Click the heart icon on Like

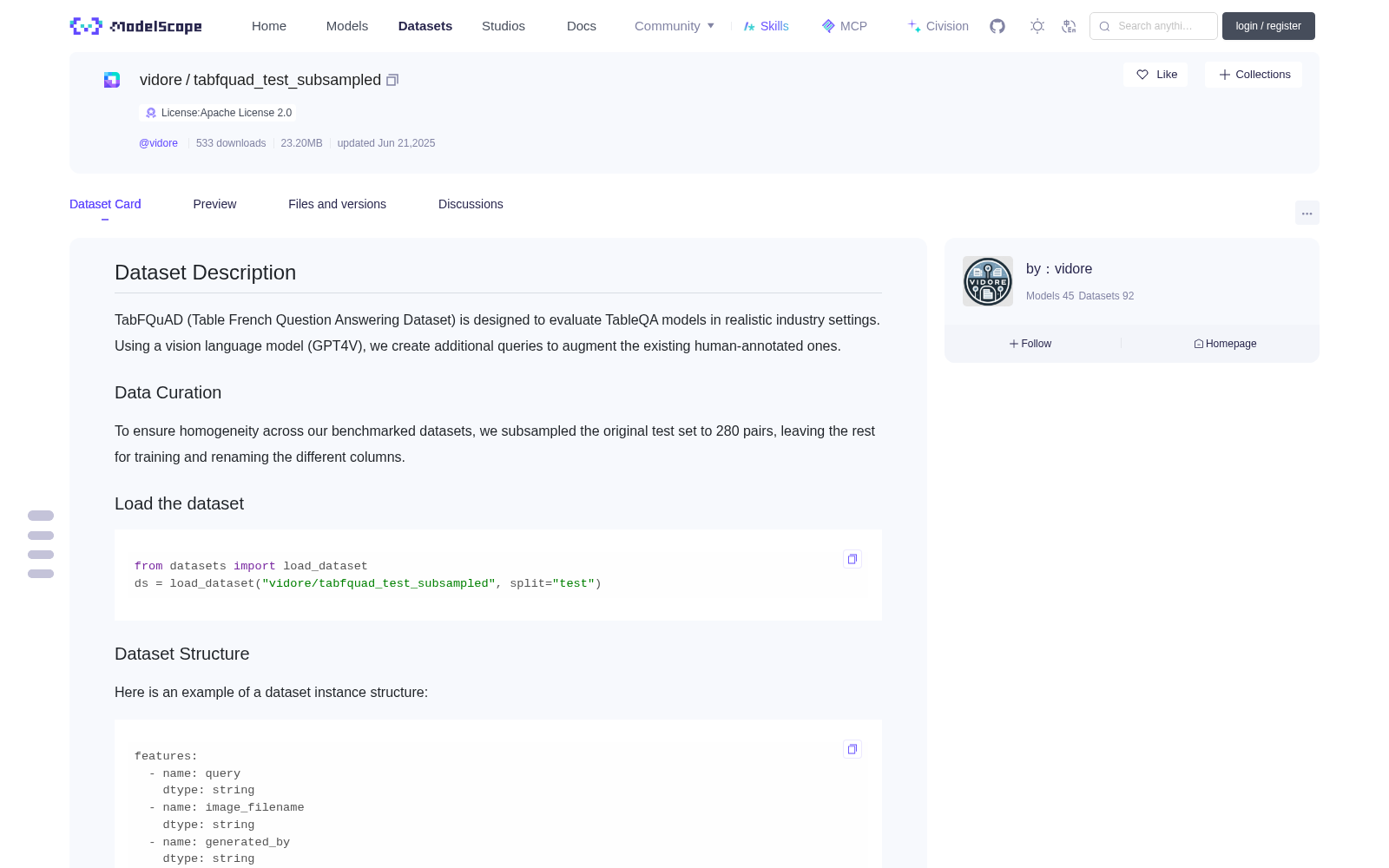pyautogui.click(x=1142, y=75)
